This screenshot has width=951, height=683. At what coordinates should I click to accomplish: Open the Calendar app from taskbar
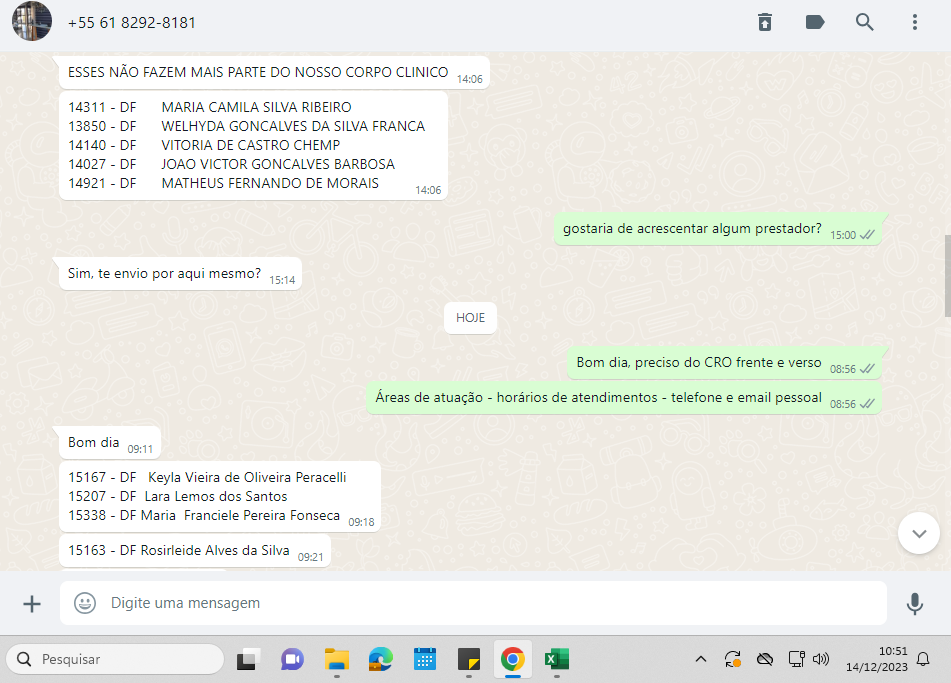425,659
